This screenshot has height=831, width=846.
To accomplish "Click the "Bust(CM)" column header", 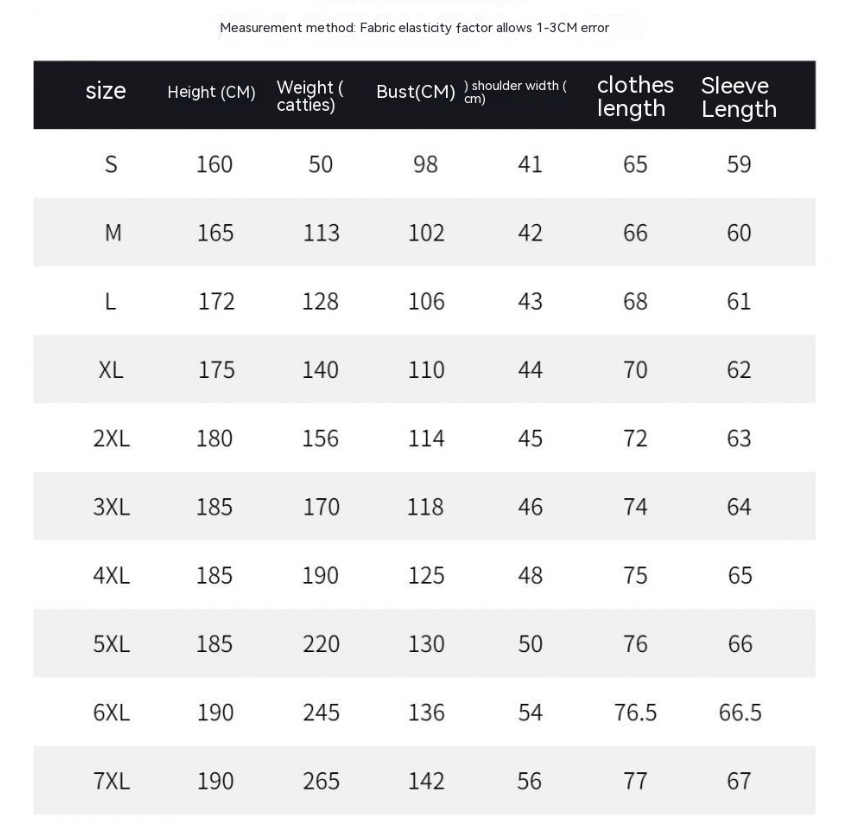I will click(415, 92).
